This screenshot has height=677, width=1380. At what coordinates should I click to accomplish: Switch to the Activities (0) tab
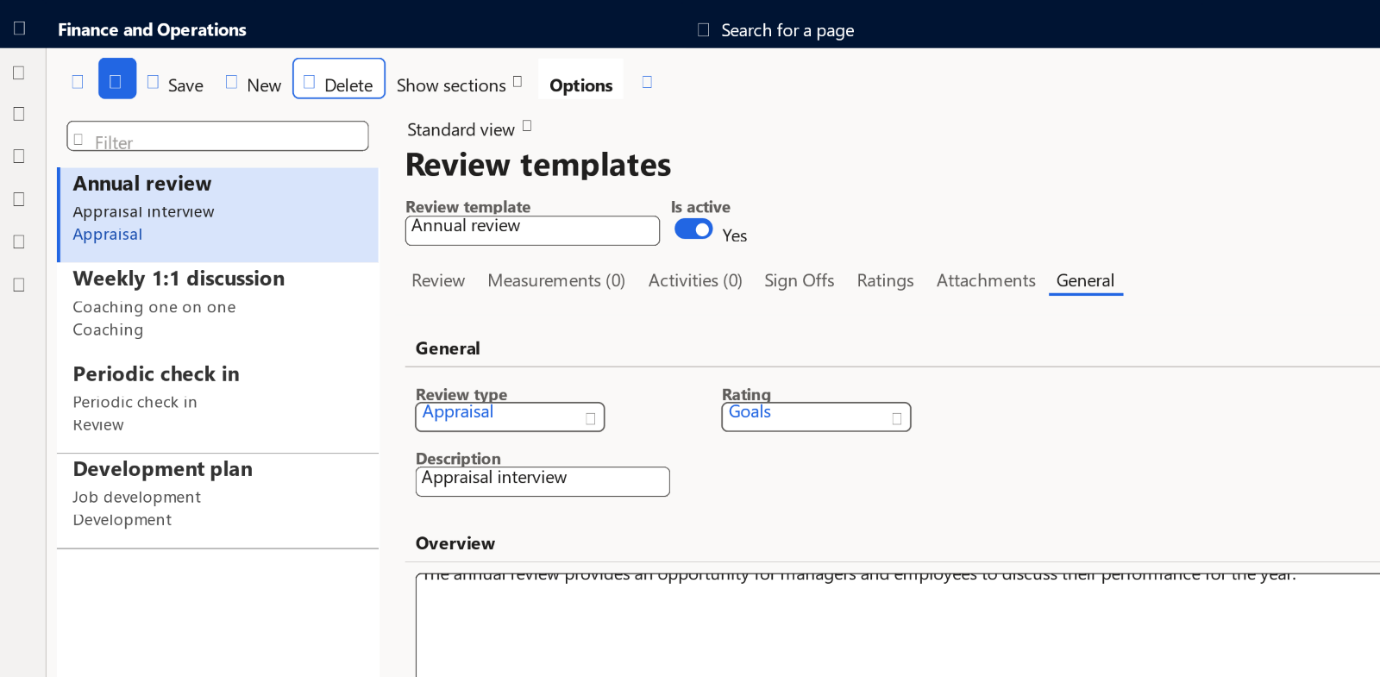[695, 281]
